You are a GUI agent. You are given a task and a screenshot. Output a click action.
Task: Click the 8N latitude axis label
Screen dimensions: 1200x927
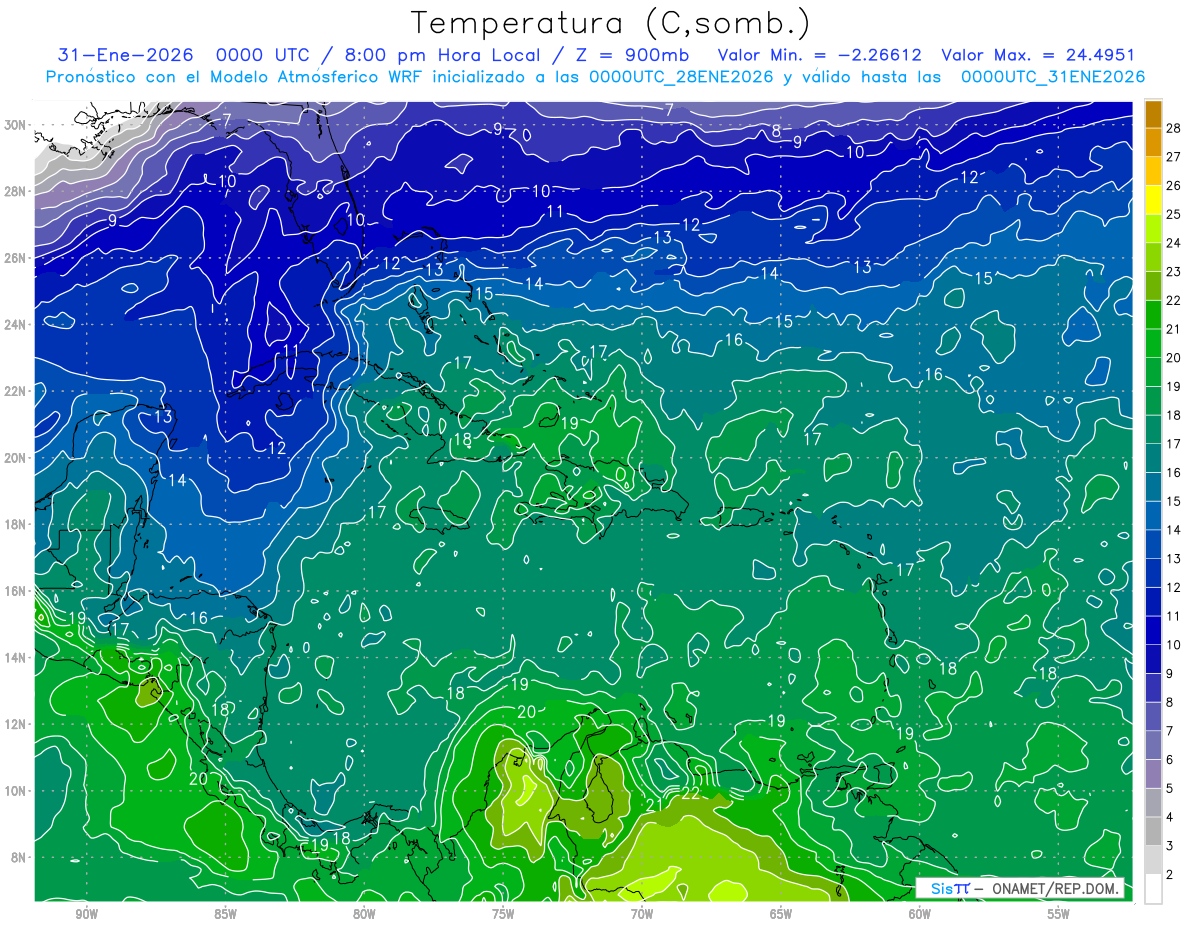[x=20, y=857]
